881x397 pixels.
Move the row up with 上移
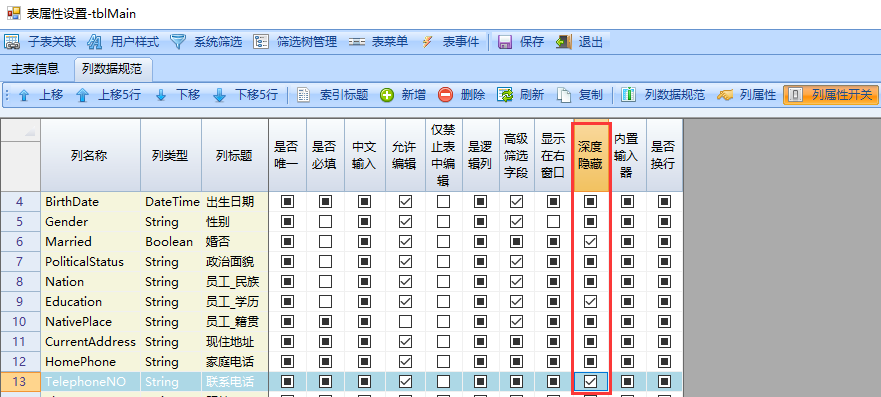[x=40, y=95]
